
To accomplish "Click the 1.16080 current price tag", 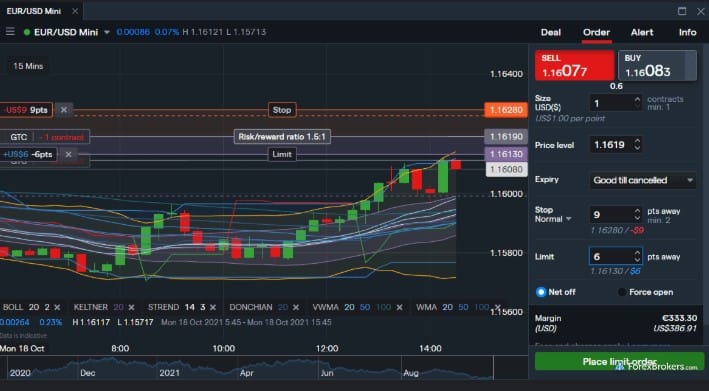I will point(506,170).
